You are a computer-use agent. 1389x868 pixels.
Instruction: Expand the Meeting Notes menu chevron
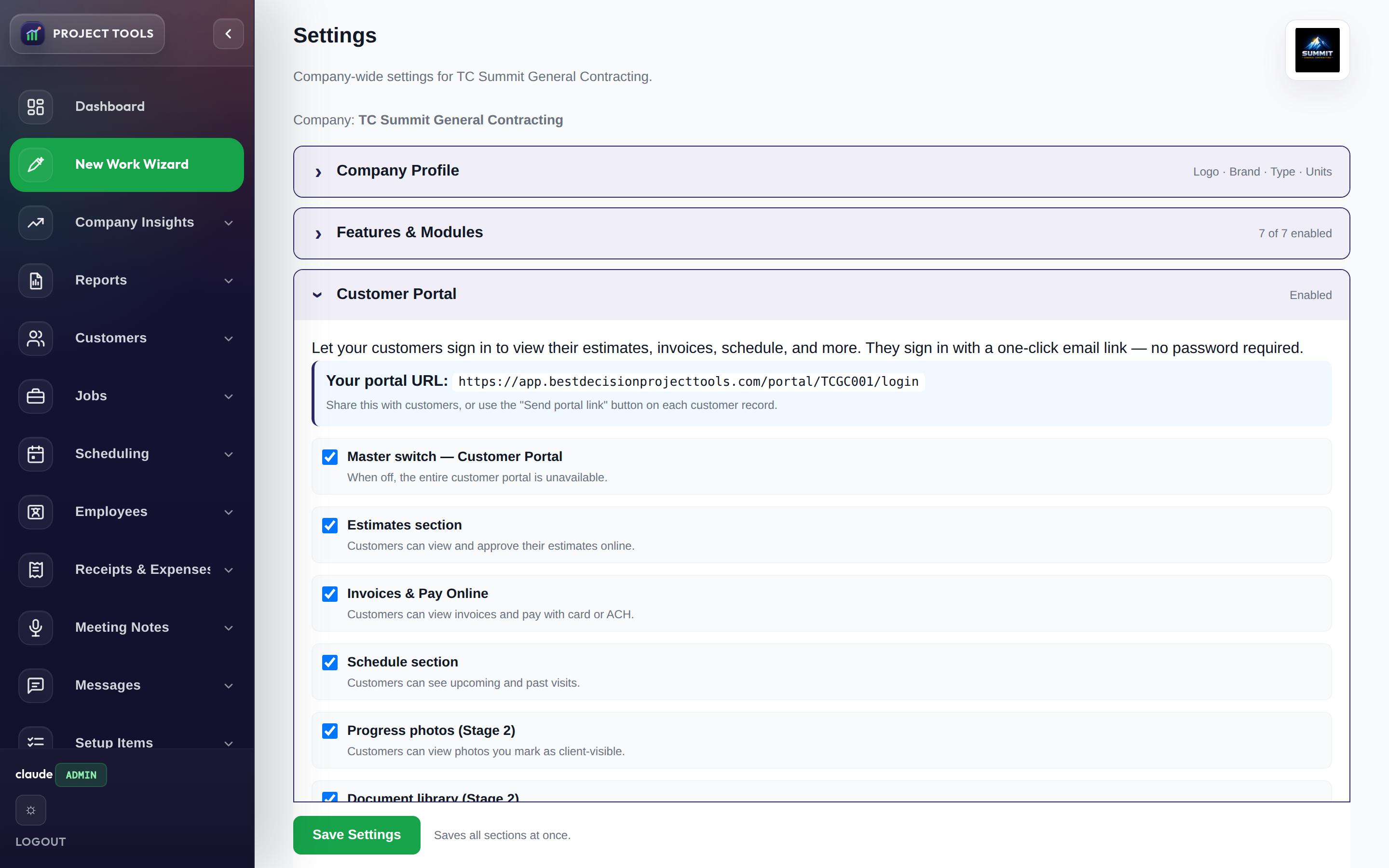coord(229,628)
